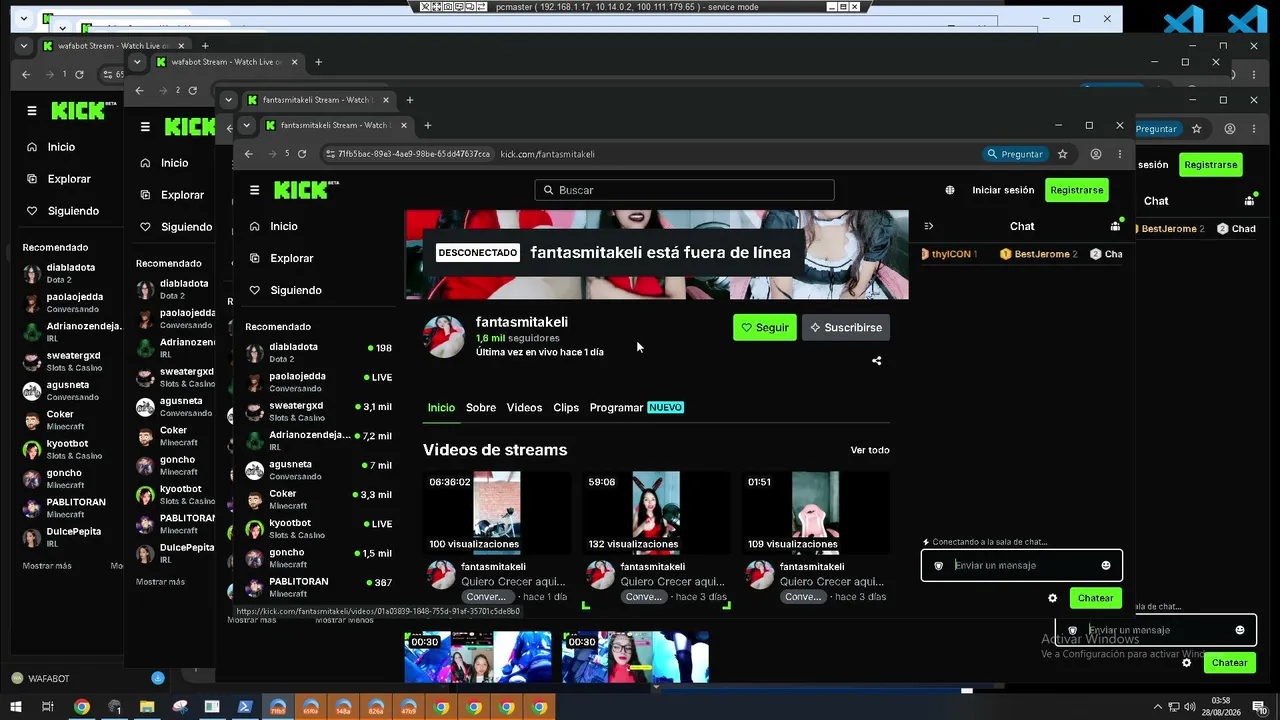Screen dimensions: 1280x720
Task: Open the taskbar clock showing 03:58
Action: pos(1221,707)
